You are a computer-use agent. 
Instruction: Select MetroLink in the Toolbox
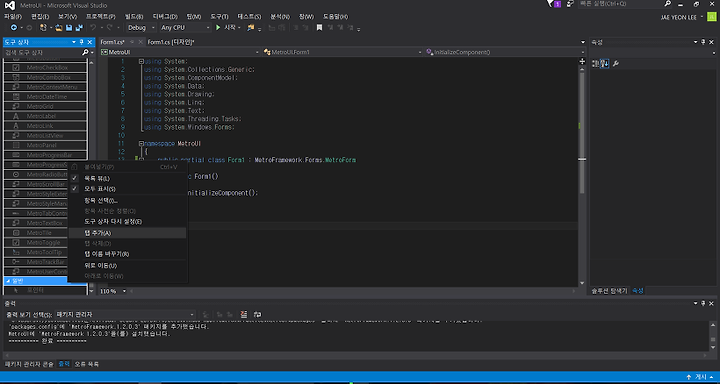click(x=45, y=126)
